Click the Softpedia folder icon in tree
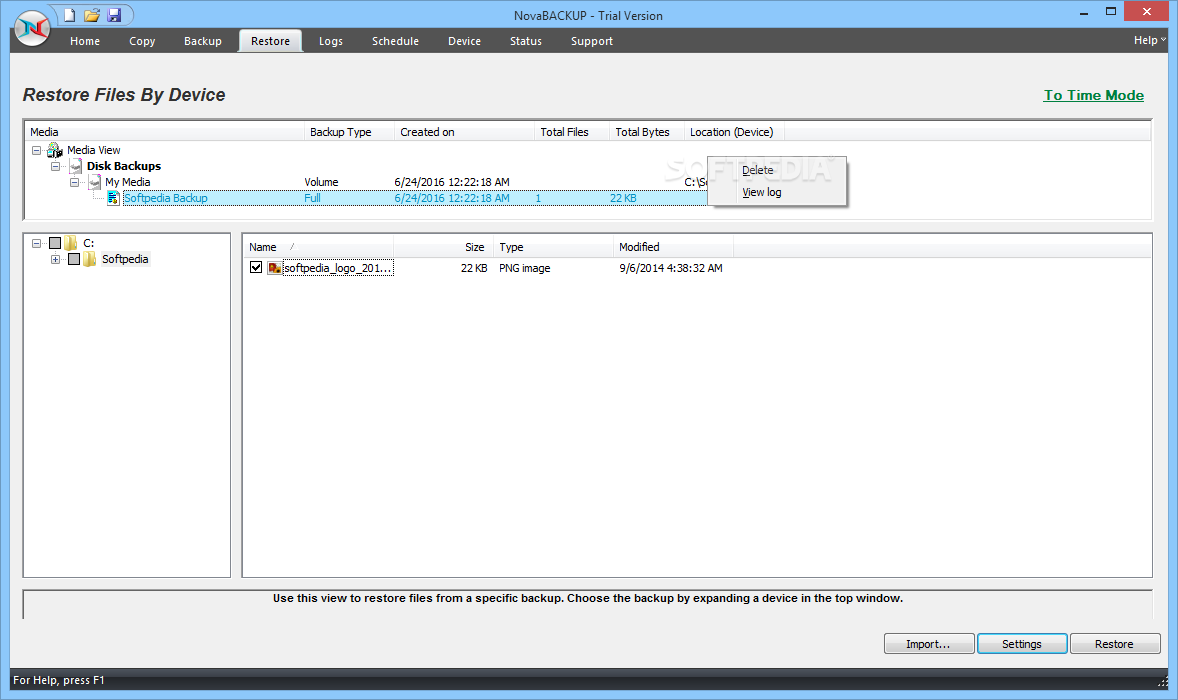 pos(89,259)
